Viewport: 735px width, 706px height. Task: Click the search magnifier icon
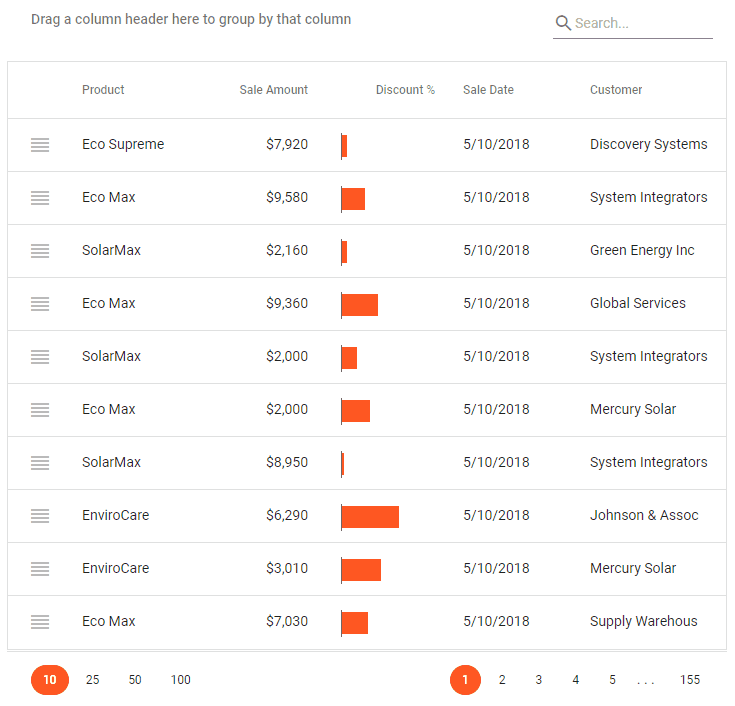[x=563, y=23]
